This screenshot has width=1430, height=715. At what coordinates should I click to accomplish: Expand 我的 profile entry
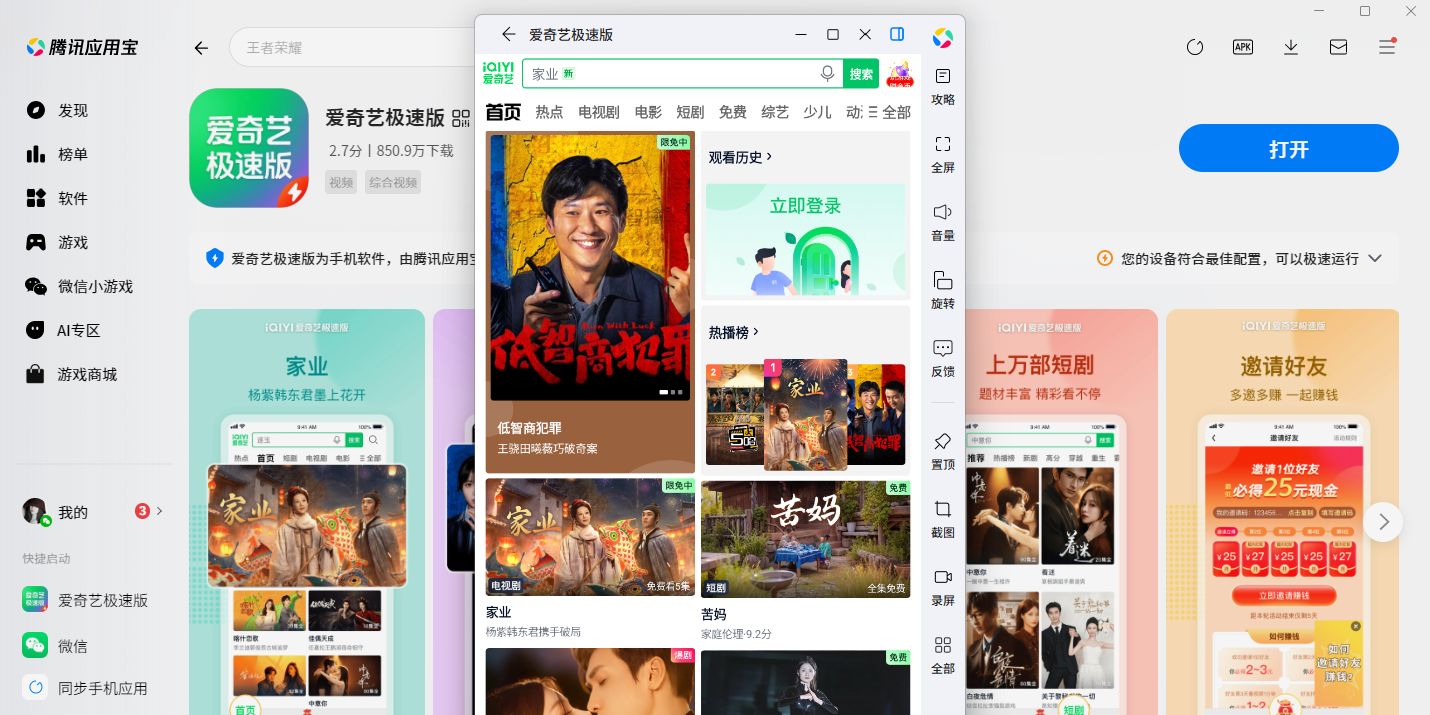coord(93,512)
